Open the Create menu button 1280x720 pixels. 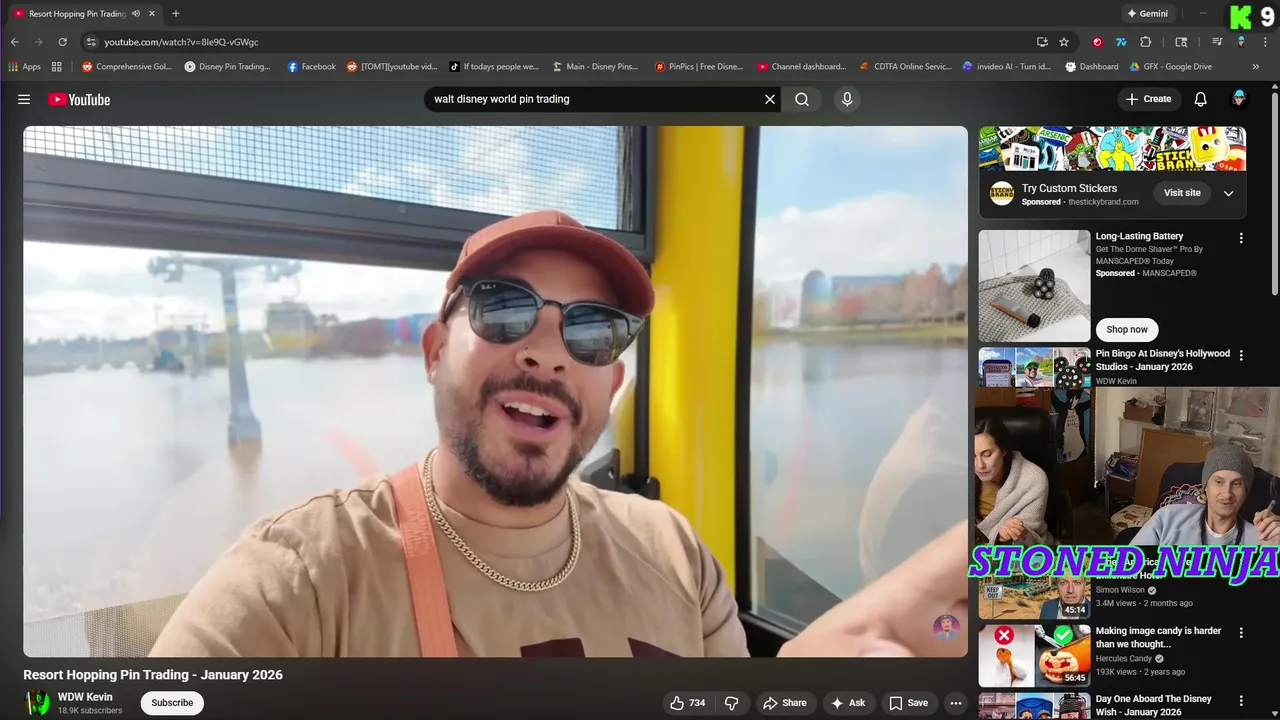pyautogui.click(x=1148, y=99)
